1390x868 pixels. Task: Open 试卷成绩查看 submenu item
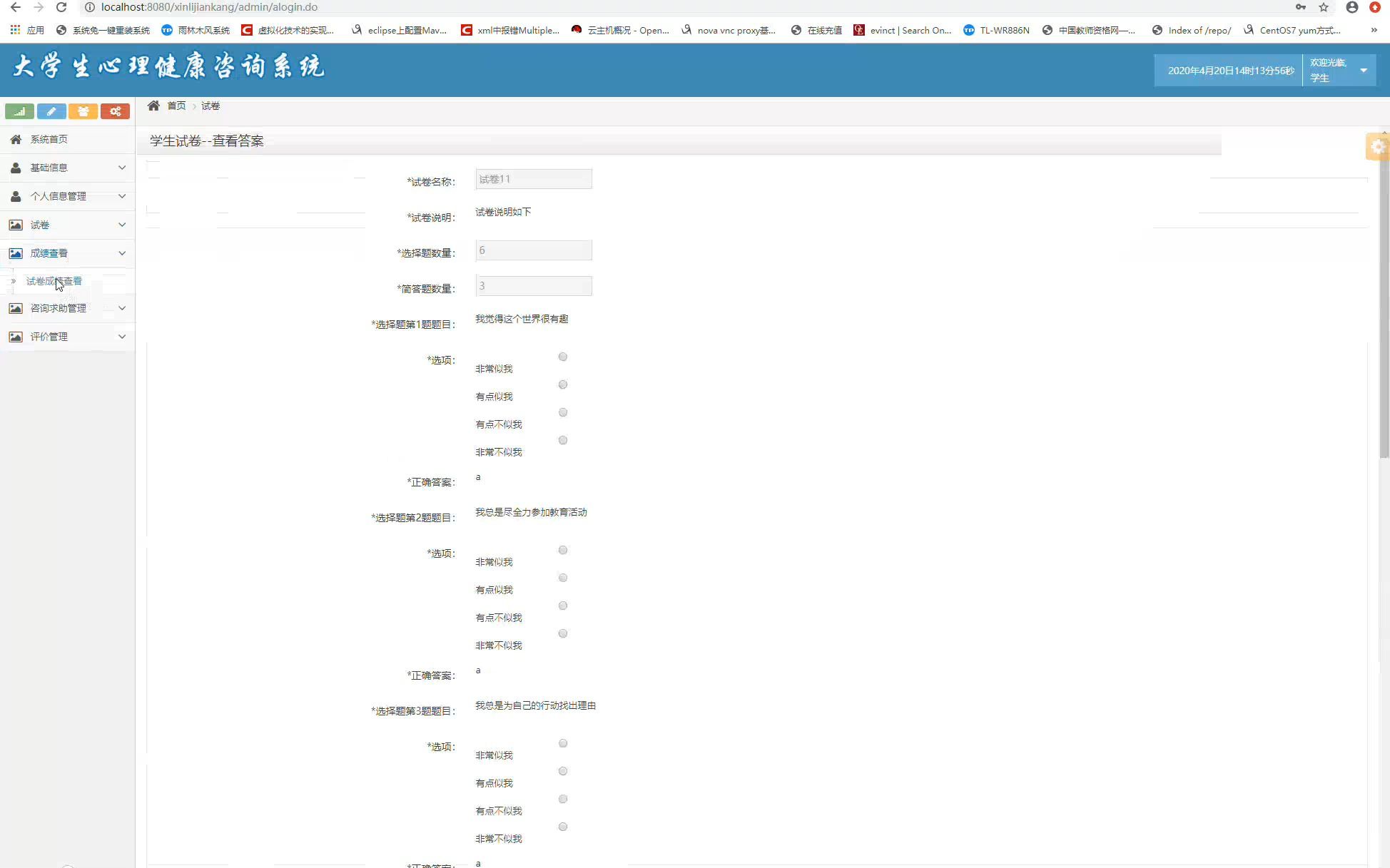(x=54, y=281)
